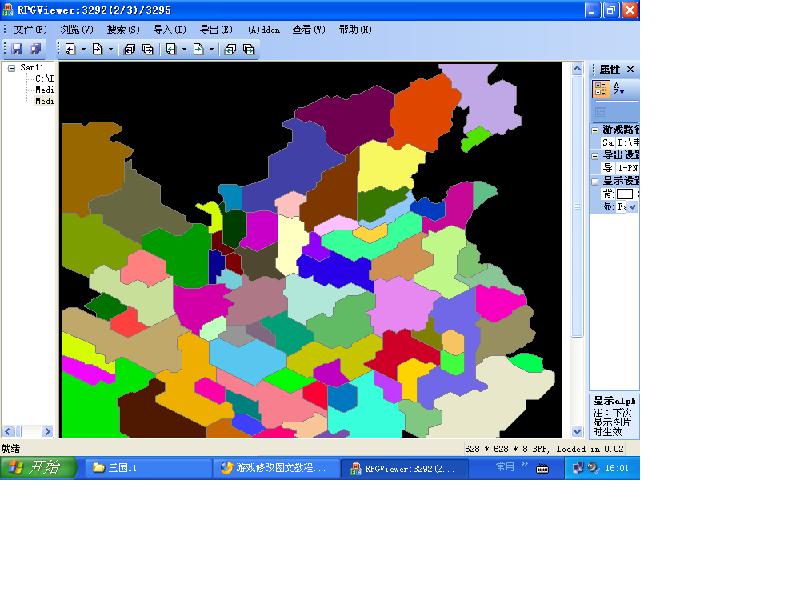Open the dropdown arrow beside the next-file icon
This screenshot has height=600, width=800.
click(x=111, y=49)
